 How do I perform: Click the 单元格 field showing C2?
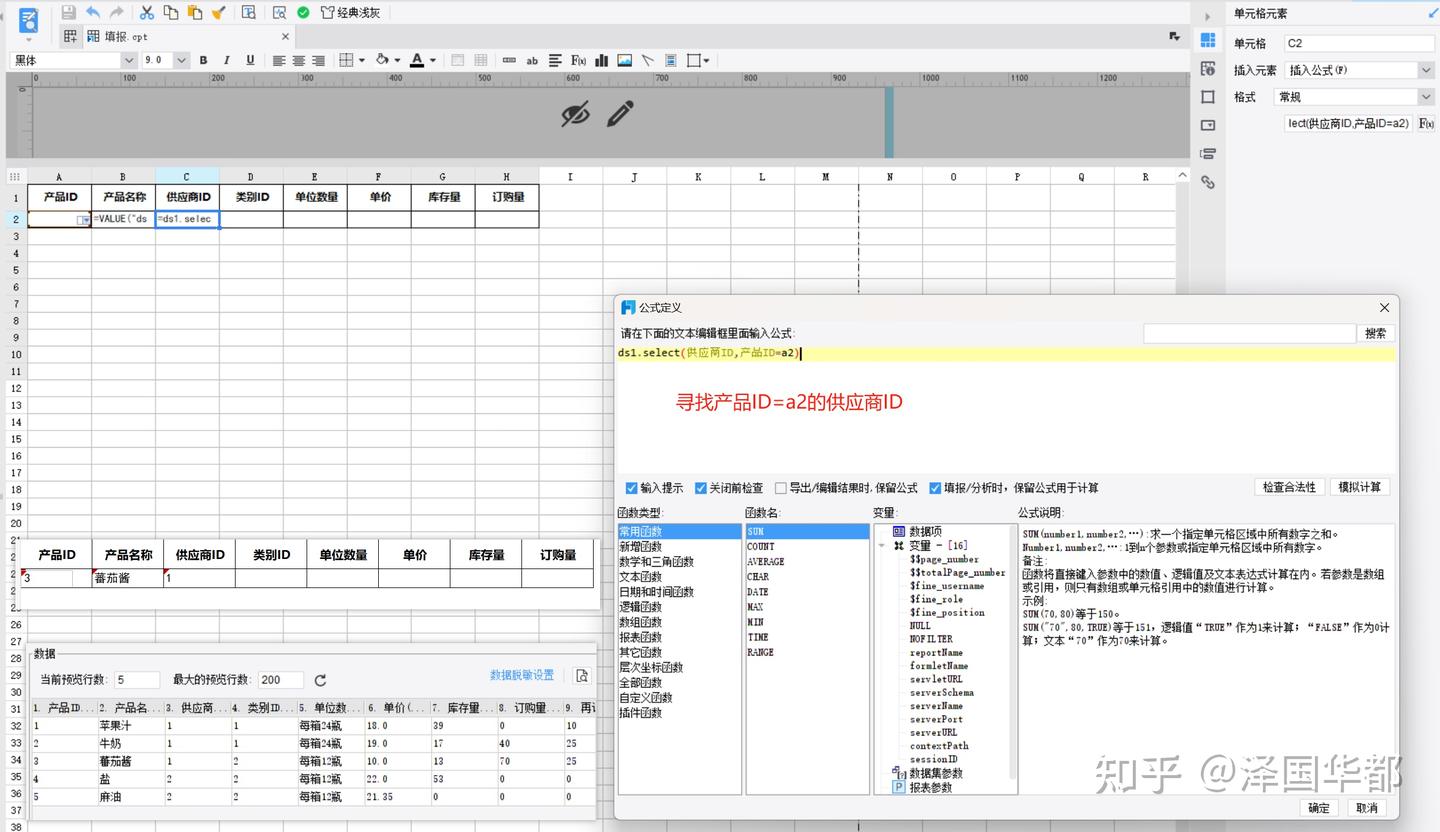point(1359,43)
